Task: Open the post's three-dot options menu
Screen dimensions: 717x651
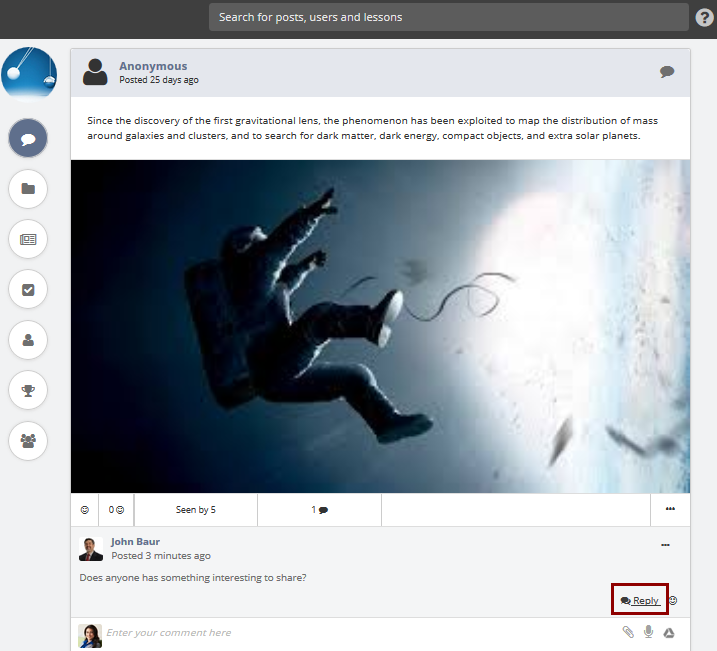Action: click(670, 509)
